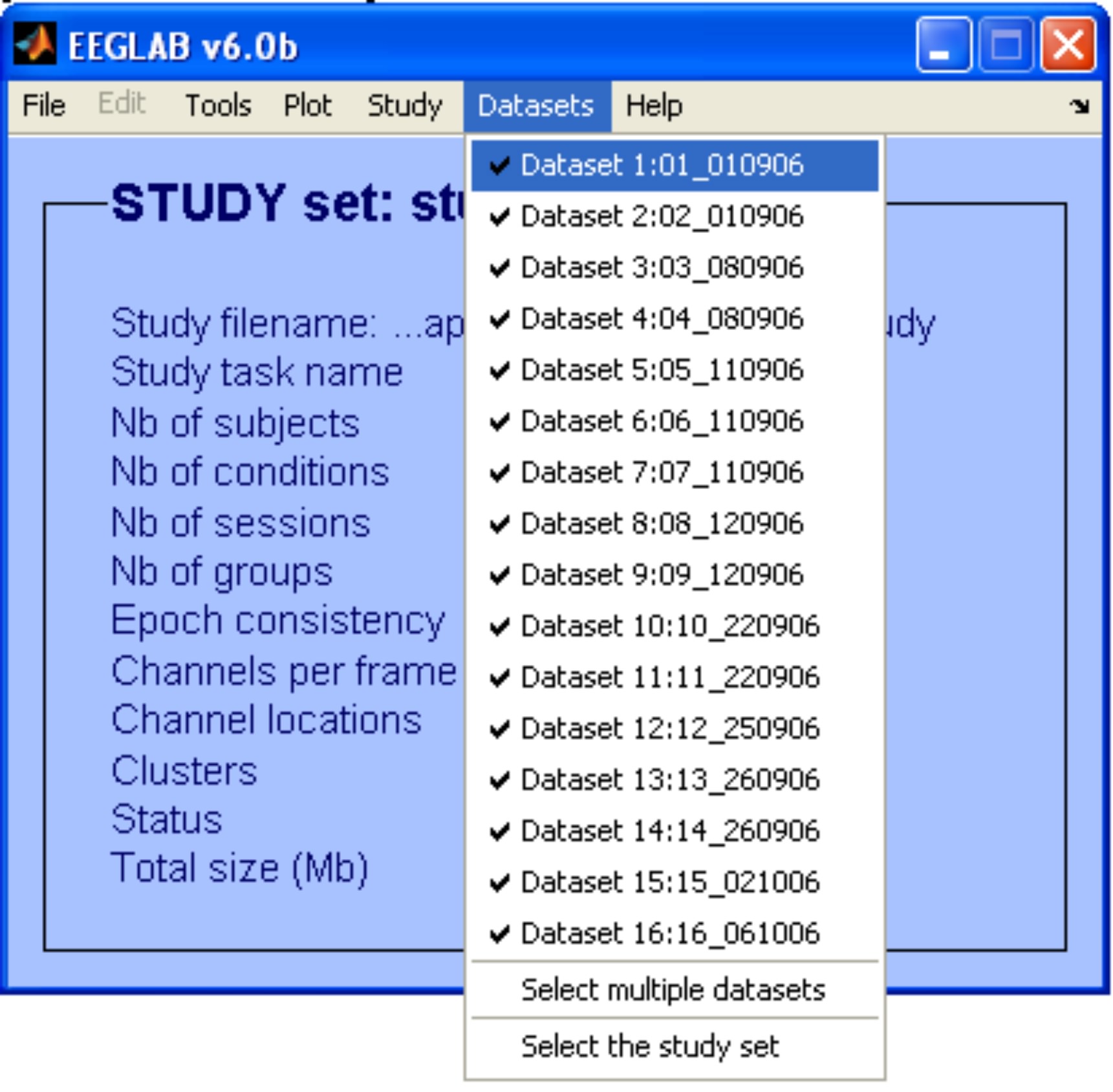Click Select the study set
Image resolution: width=1113 pixels, height=1092 pixels.
675,1047
